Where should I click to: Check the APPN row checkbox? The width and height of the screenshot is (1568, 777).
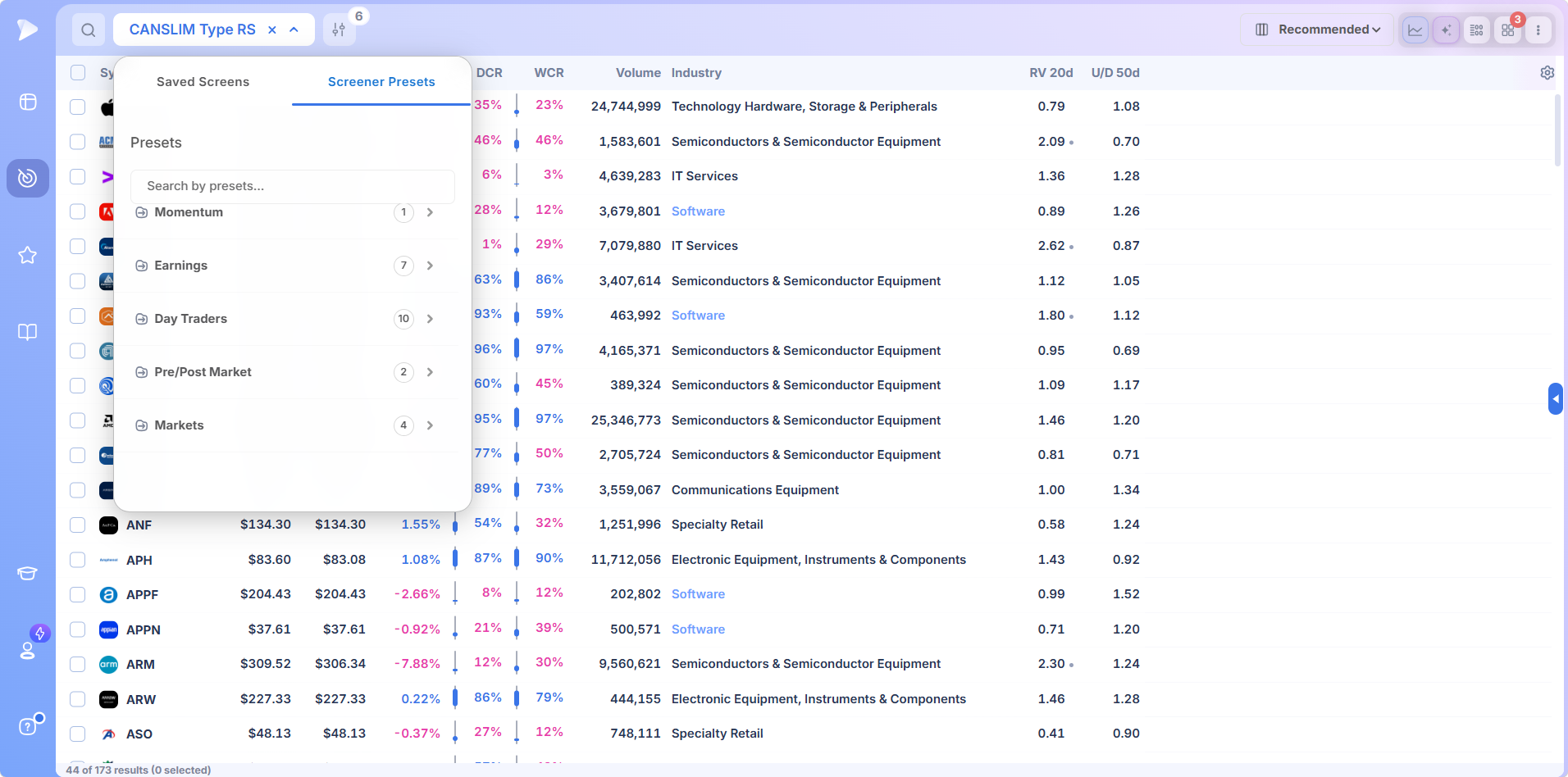coord(78,629)
